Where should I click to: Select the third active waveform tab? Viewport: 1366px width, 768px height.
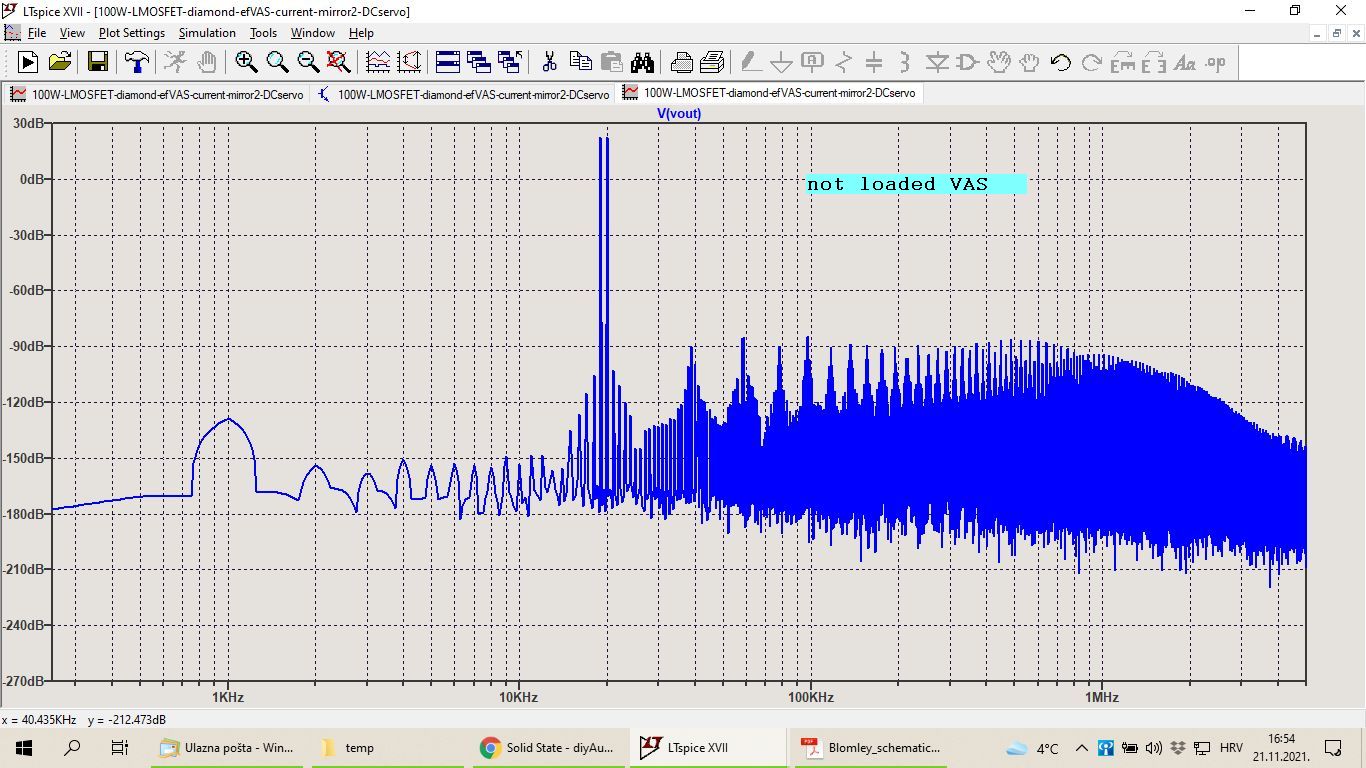(769, 93)
